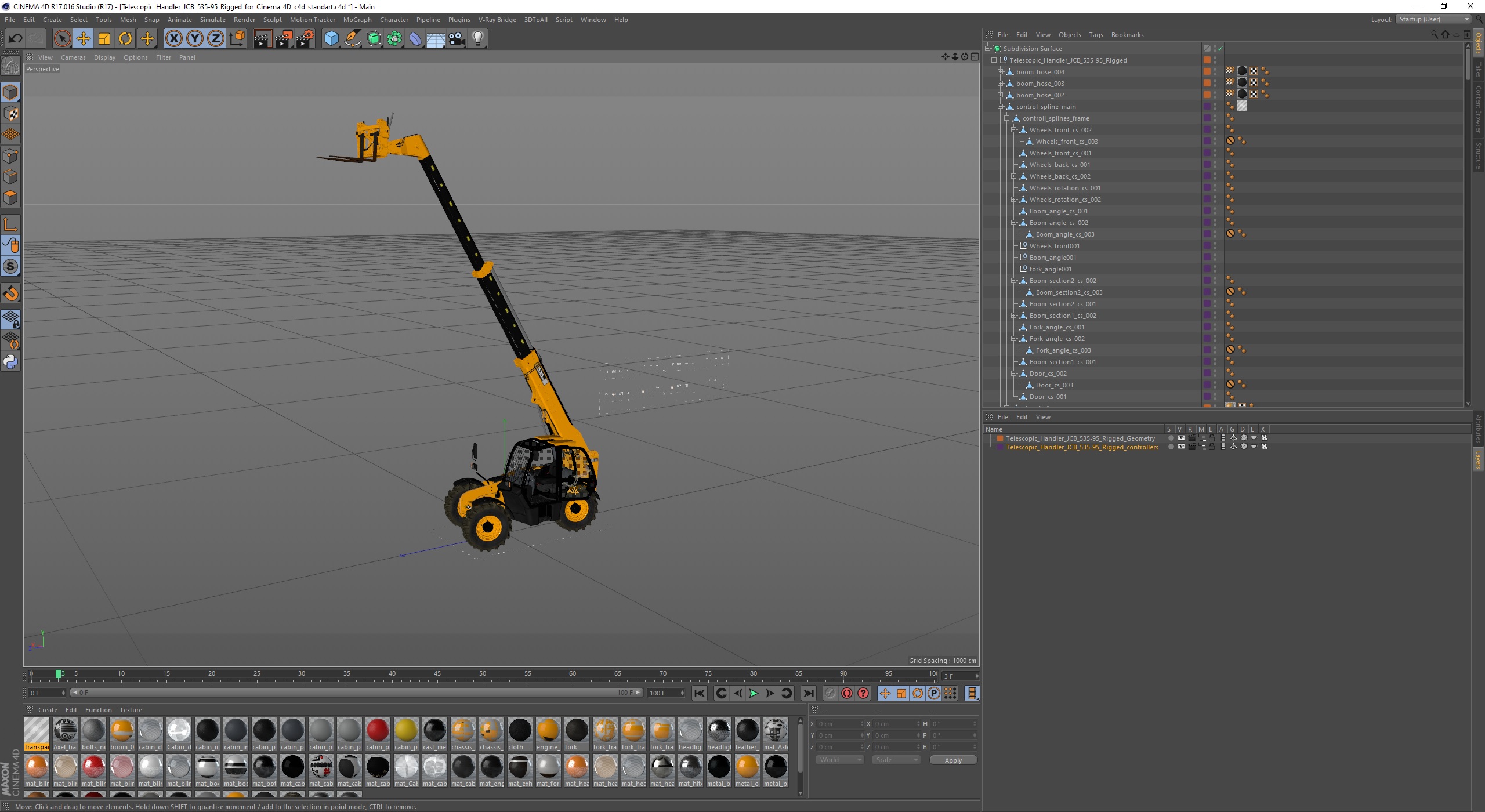Open the MoGraph menu
Image resolution: width=1485 pixels, height=812 pixels.
(357, 20)
